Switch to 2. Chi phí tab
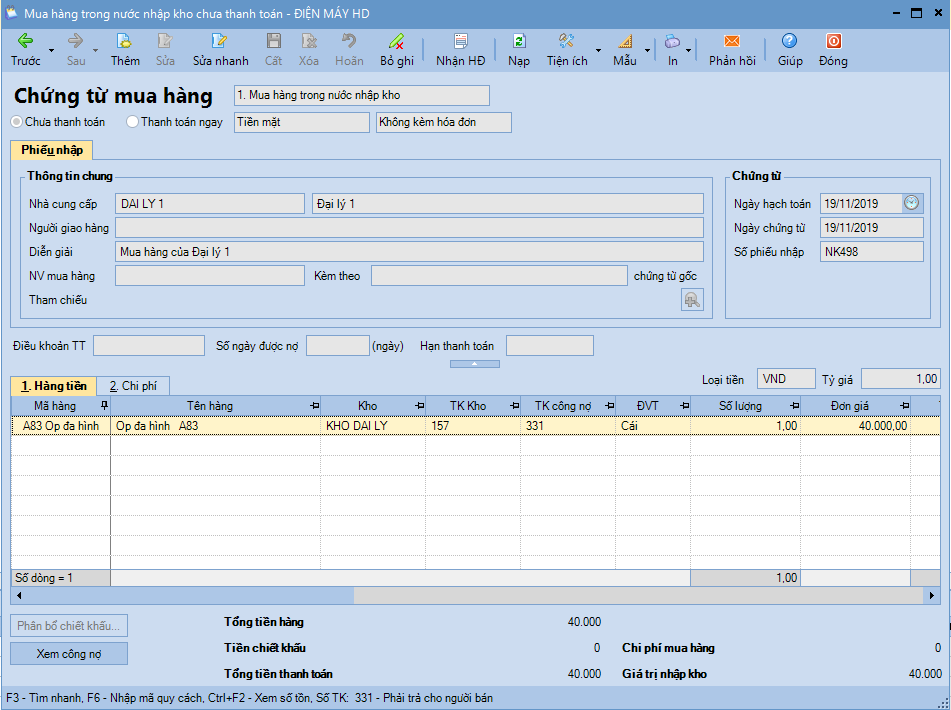 pos(133,386)
